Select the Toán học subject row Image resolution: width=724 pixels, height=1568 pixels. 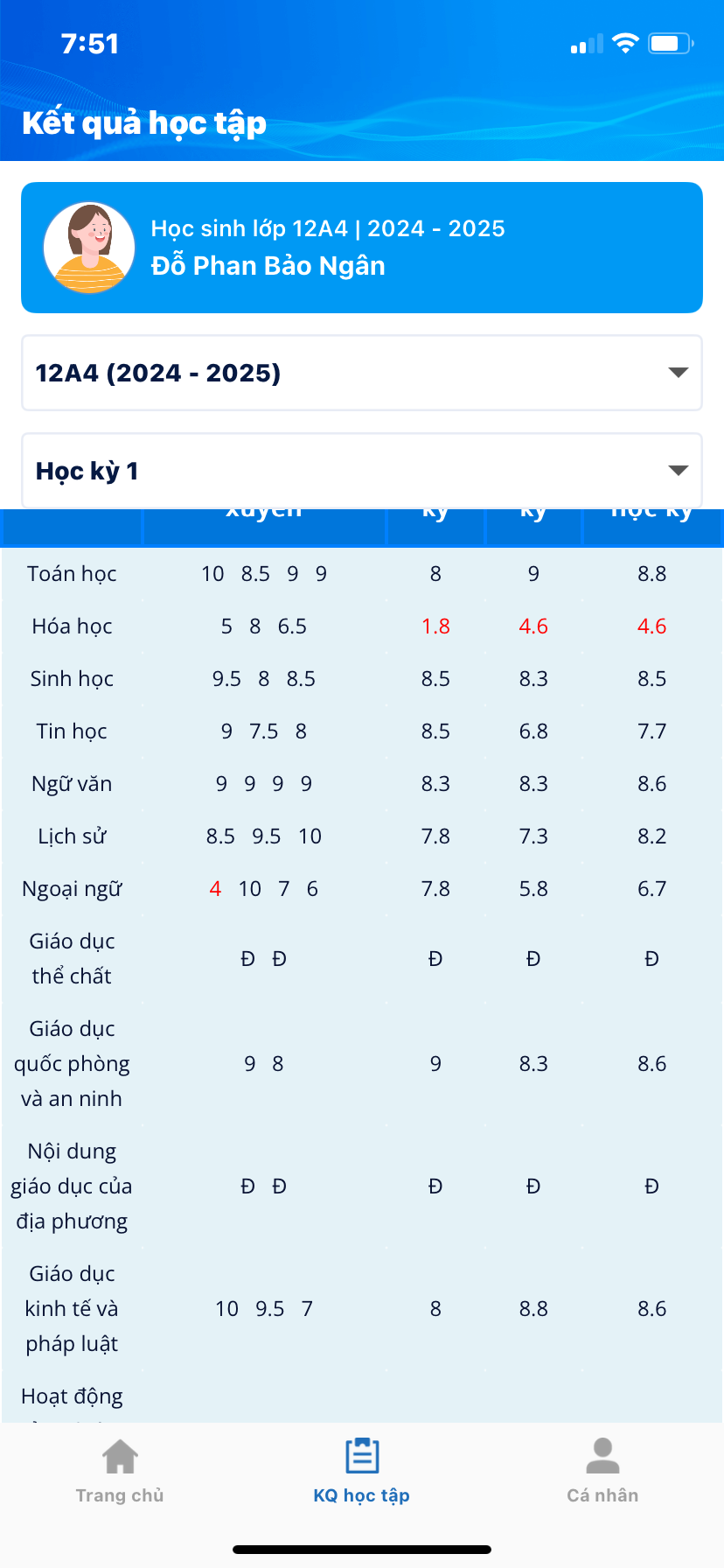(x=72, y=574)
